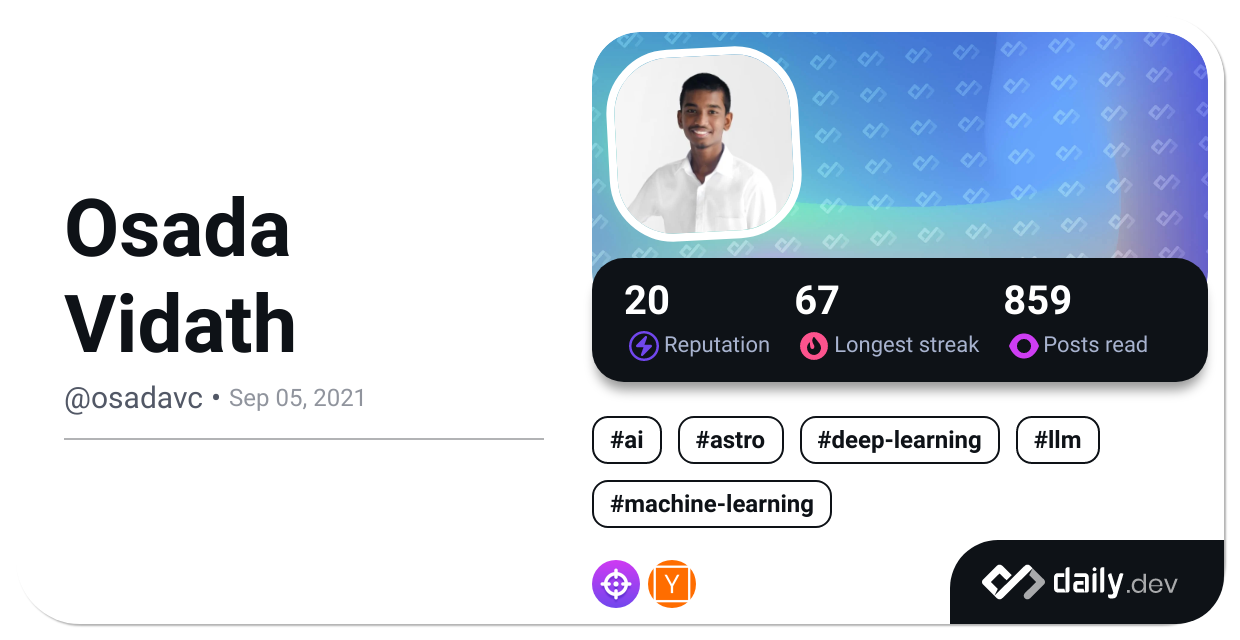Click the Longest streak flame icon
The width and height of the screenshot is (1240, 640).
click(x=814, y=346)
